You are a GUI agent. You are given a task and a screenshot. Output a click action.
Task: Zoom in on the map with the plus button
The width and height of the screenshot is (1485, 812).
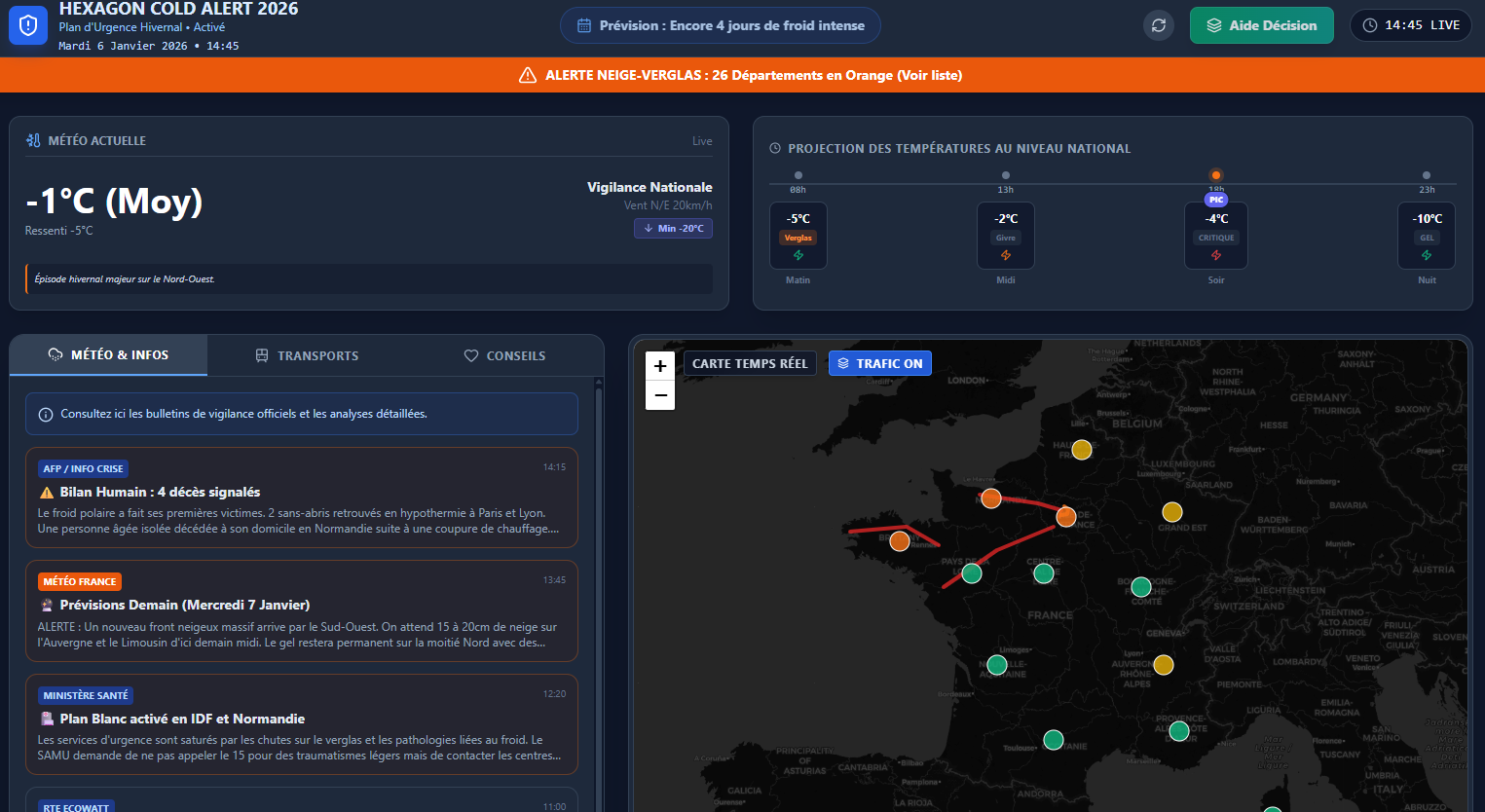click(659, 365)
